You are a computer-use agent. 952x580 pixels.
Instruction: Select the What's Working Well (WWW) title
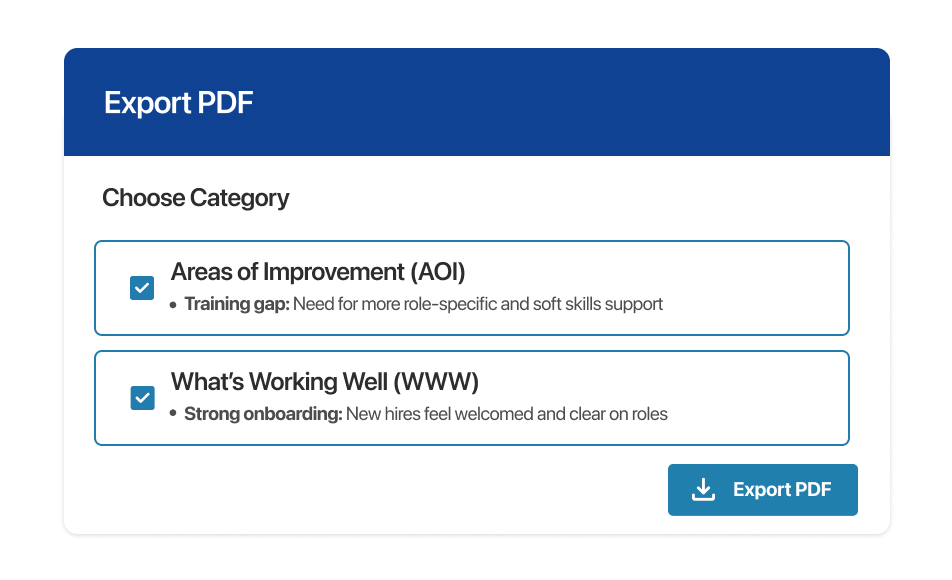pos(325,381)
